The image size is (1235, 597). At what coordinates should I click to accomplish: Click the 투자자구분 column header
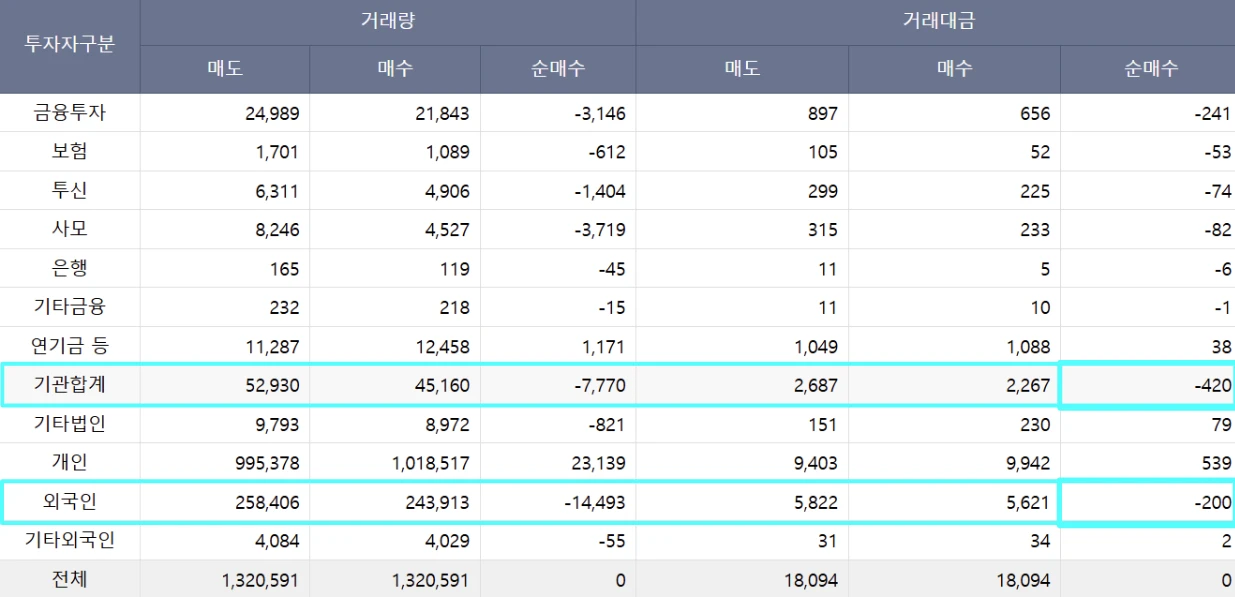(70, 46)
